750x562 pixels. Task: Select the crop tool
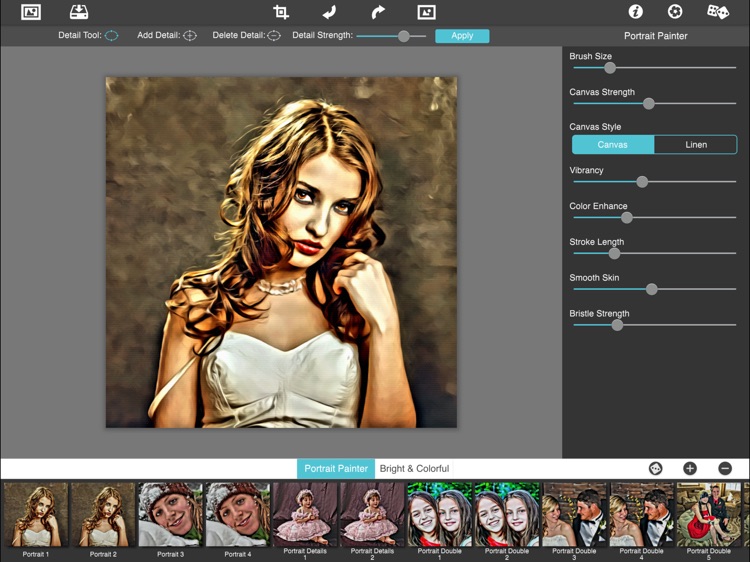[281, 12]
